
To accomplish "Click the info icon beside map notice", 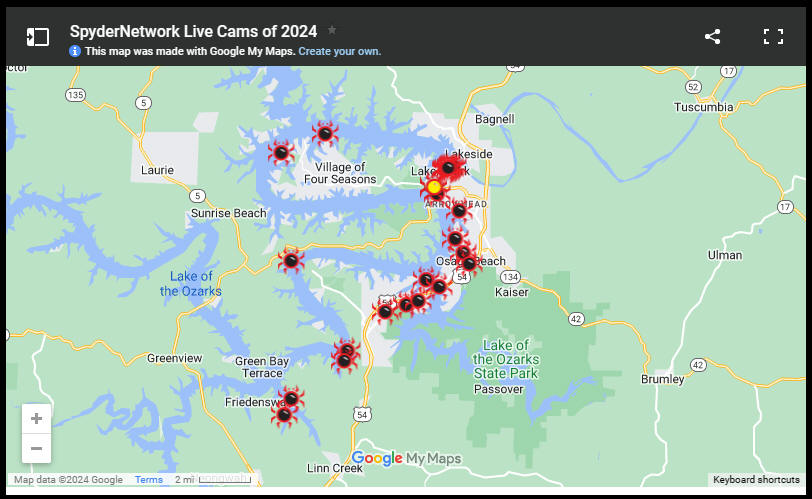I will click(75, 51).
